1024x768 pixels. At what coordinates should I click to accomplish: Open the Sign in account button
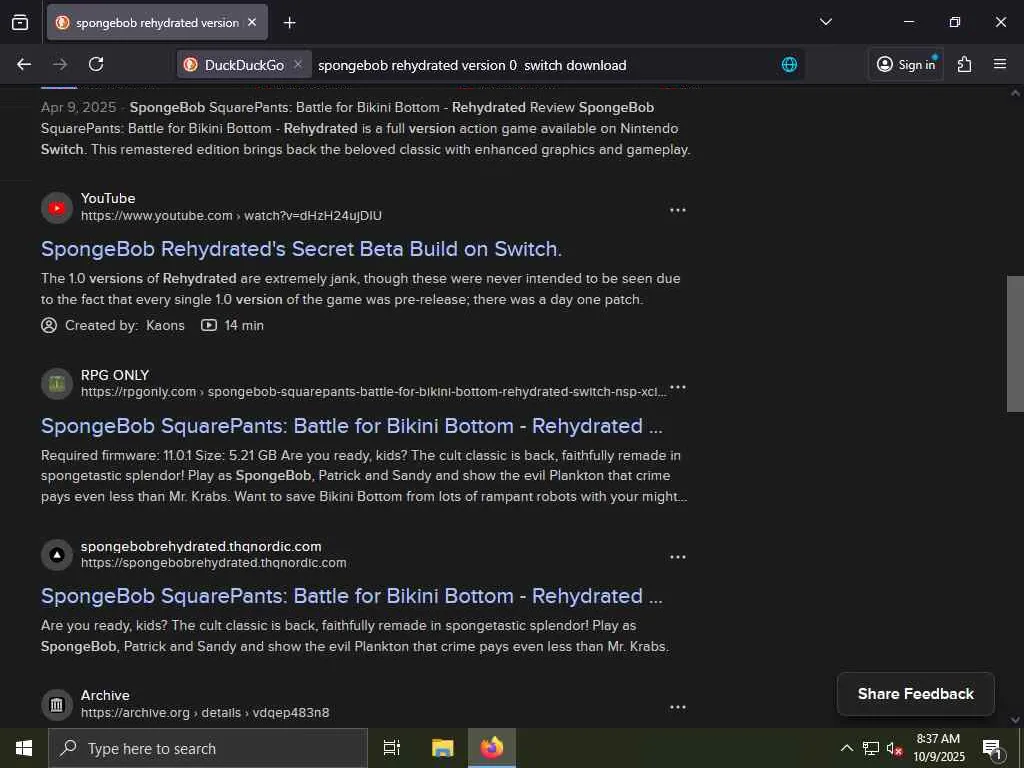click(906, 64)
